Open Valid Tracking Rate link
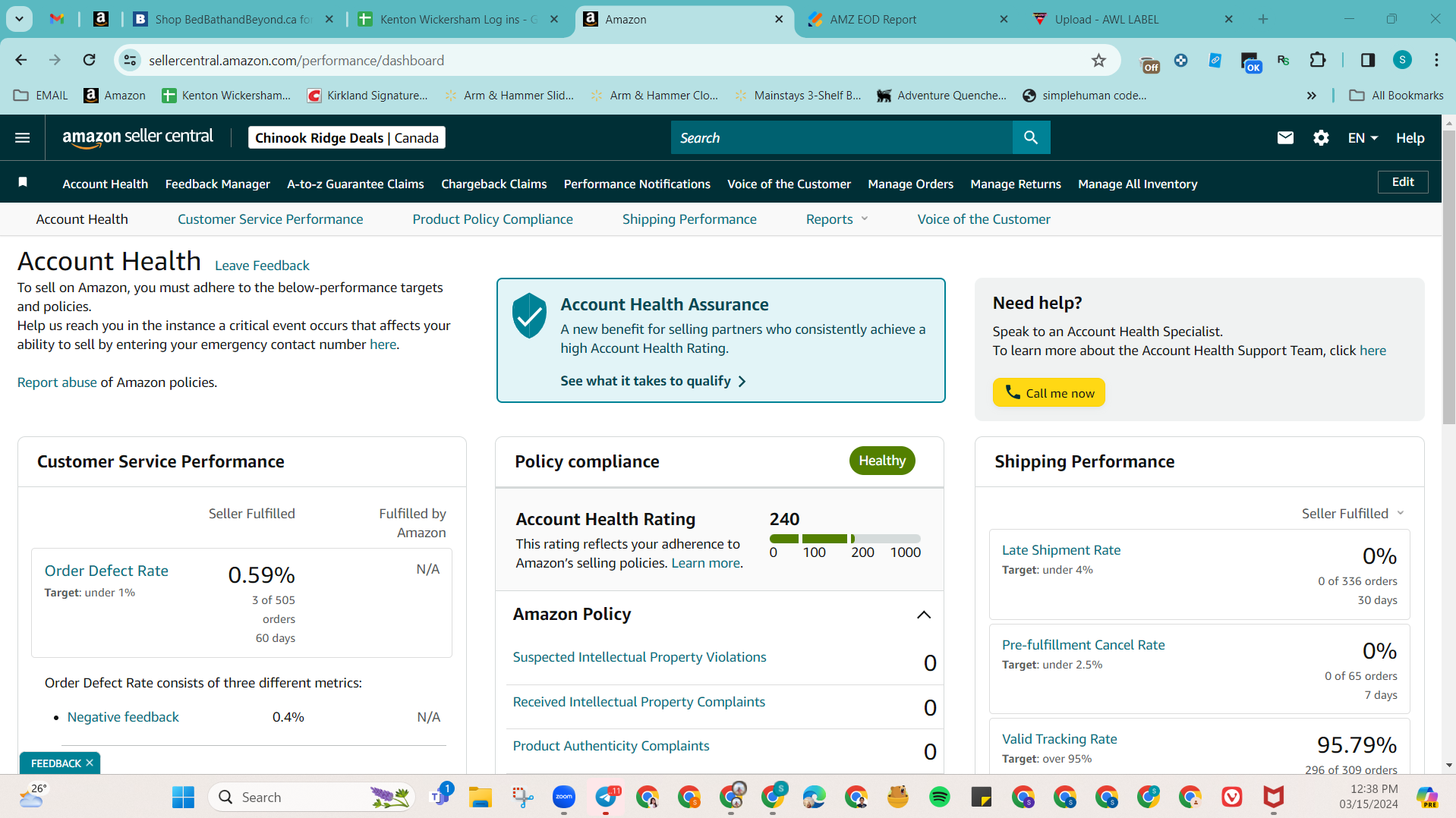The height and width of the screenshot is (818, 1456). point(1060,739)
